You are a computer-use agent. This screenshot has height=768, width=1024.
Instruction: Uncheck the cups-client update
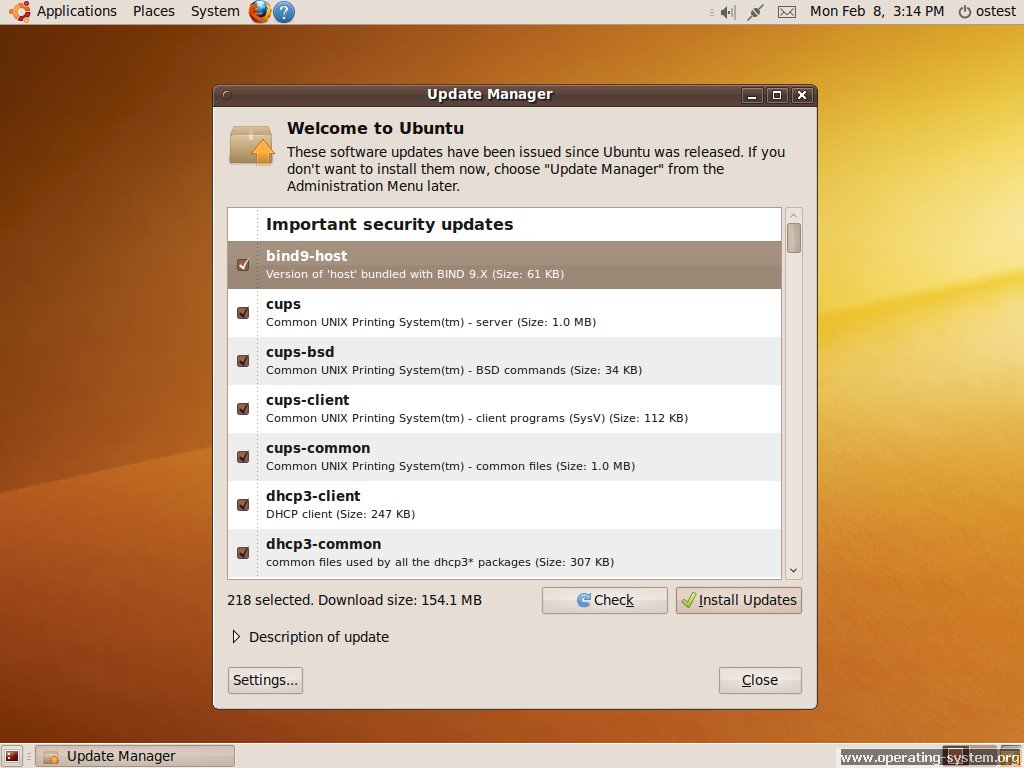tap(243, 409)
